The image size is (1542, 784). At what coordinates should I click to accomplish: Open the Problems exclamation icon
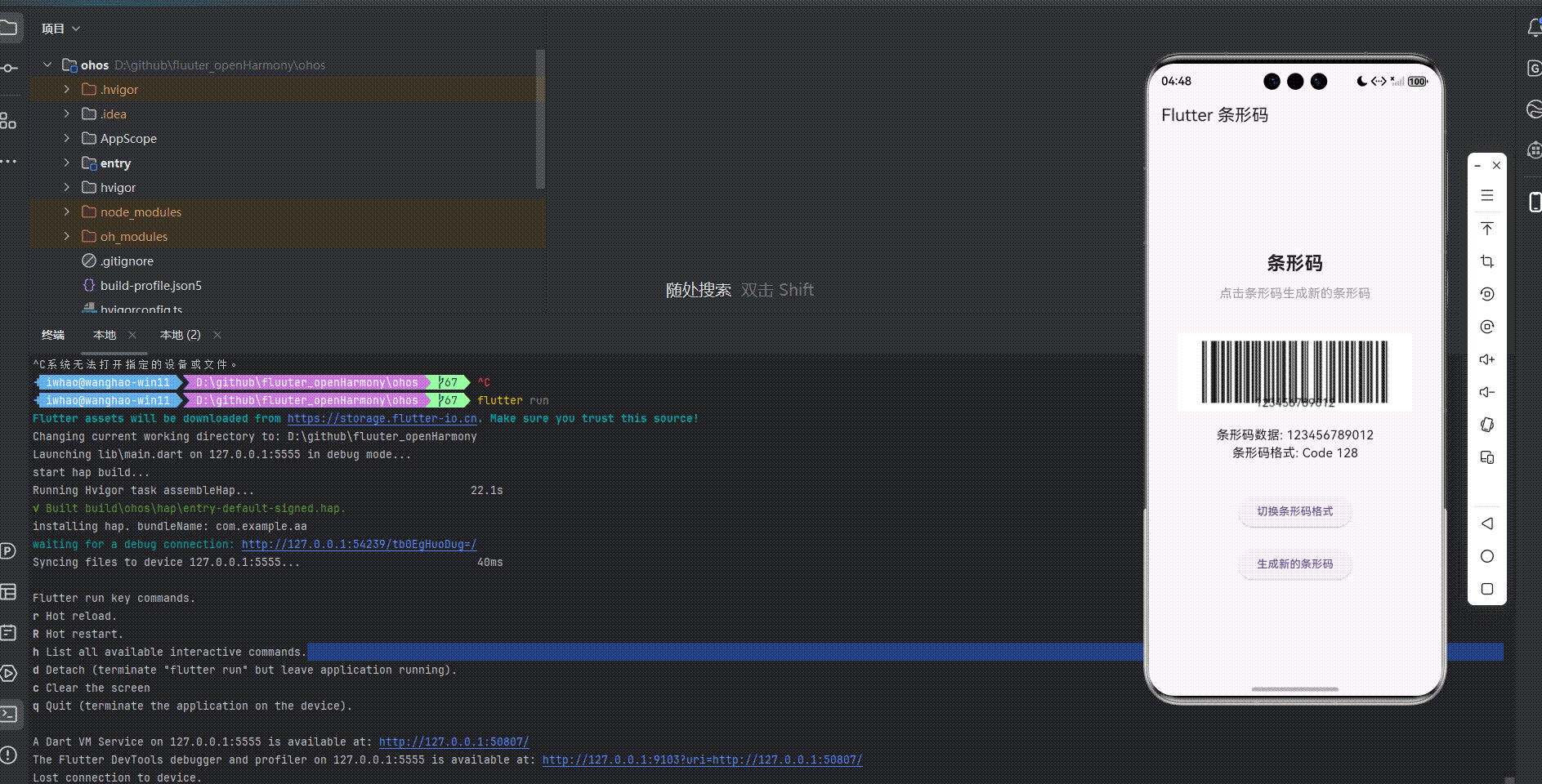click(8, 755)
